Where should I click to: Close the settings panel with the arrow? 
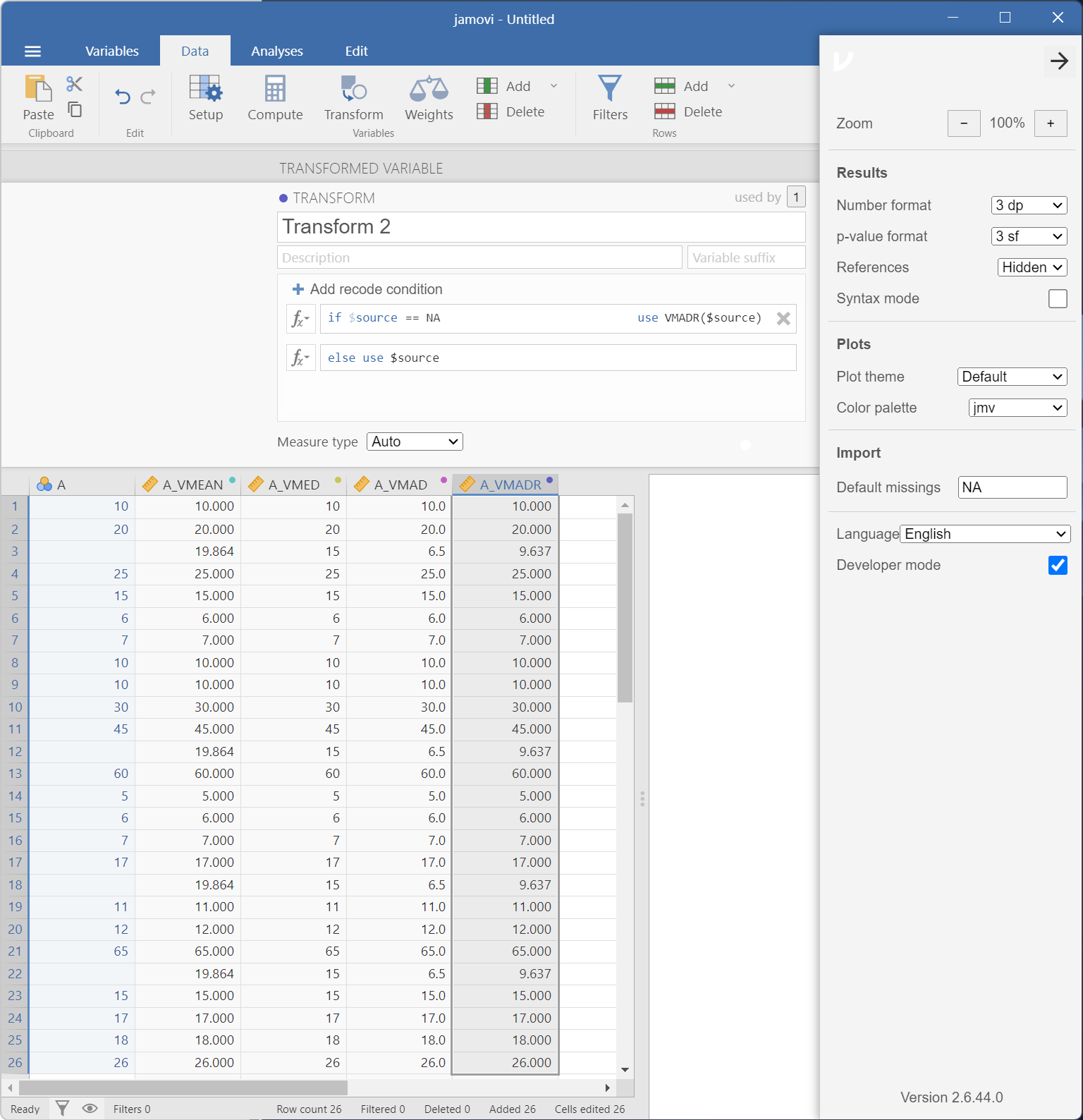1059,61
